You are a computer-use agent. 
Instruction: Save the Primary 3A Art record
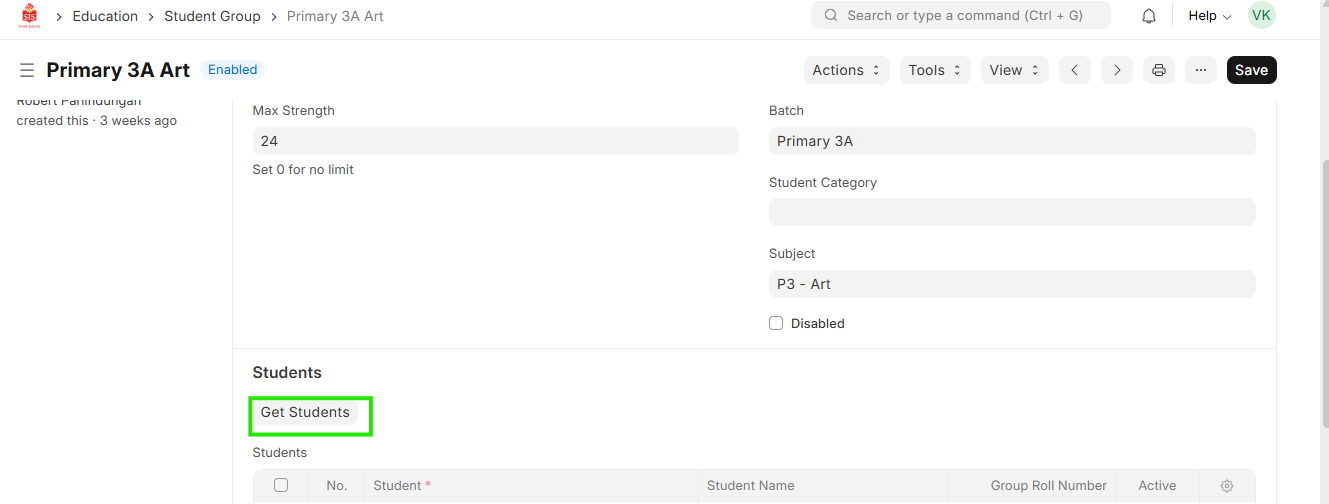(1251, 70)
